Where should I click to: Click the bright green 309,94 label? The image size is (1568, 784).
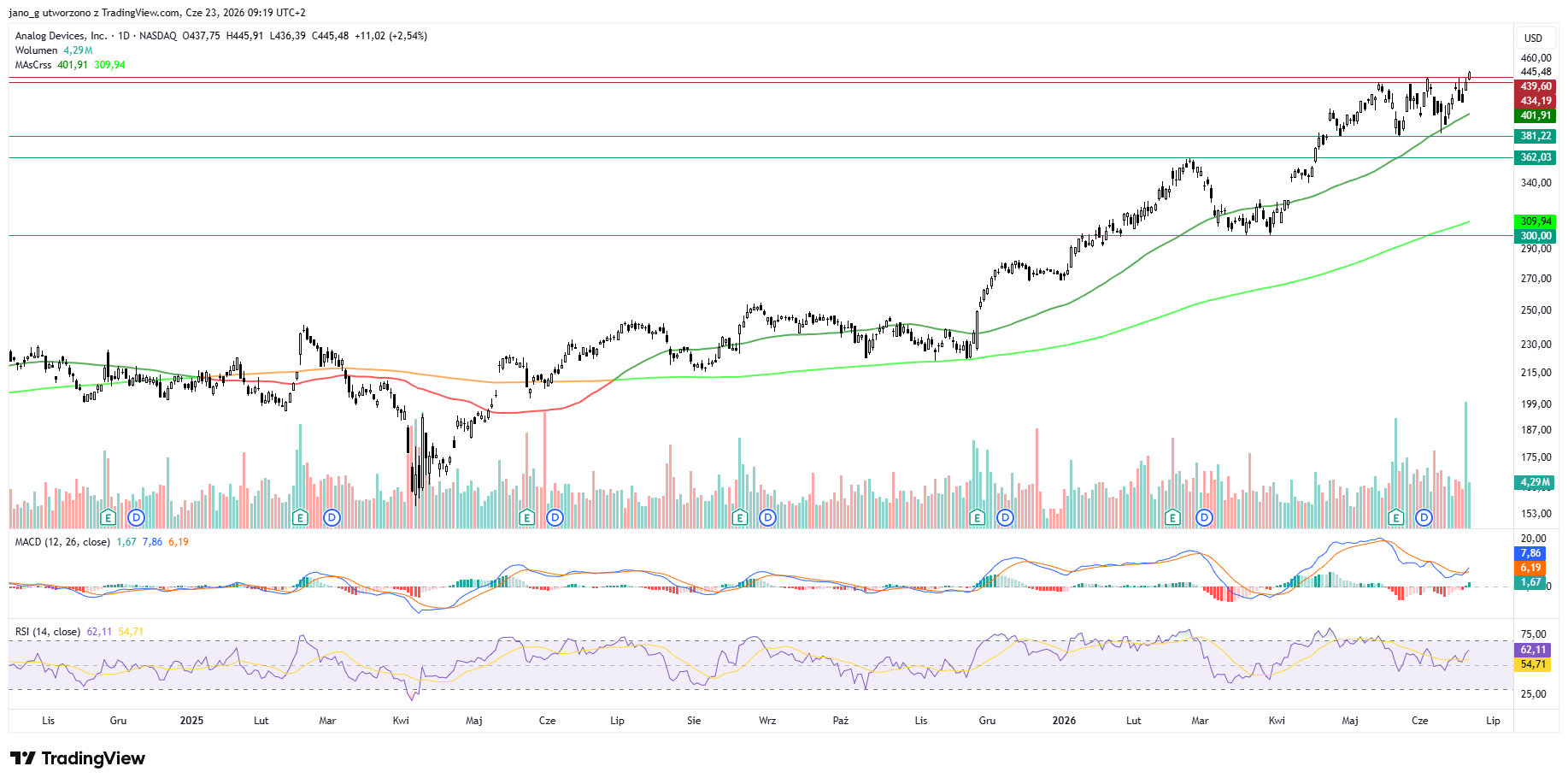pyautogui.click(x=1536, y=221)
